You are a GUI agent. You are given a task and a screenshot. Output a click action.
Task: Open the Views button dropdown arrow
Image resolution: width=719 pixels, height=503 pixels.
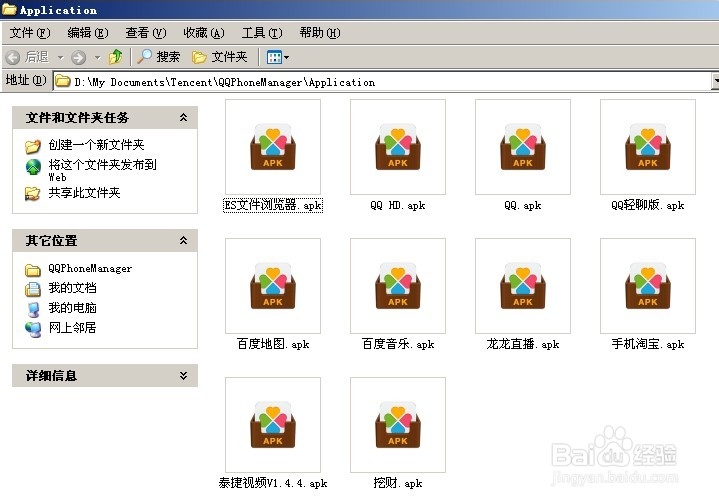[287, 57]
